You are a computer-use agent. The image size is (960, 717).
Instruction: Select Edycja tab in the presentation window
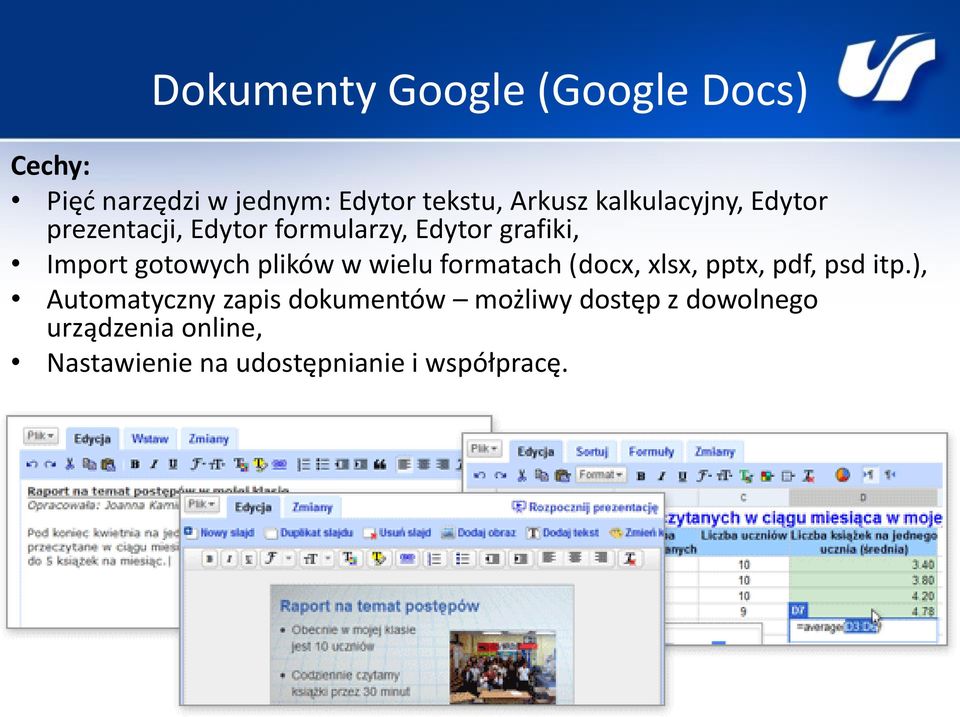point(253,507)
